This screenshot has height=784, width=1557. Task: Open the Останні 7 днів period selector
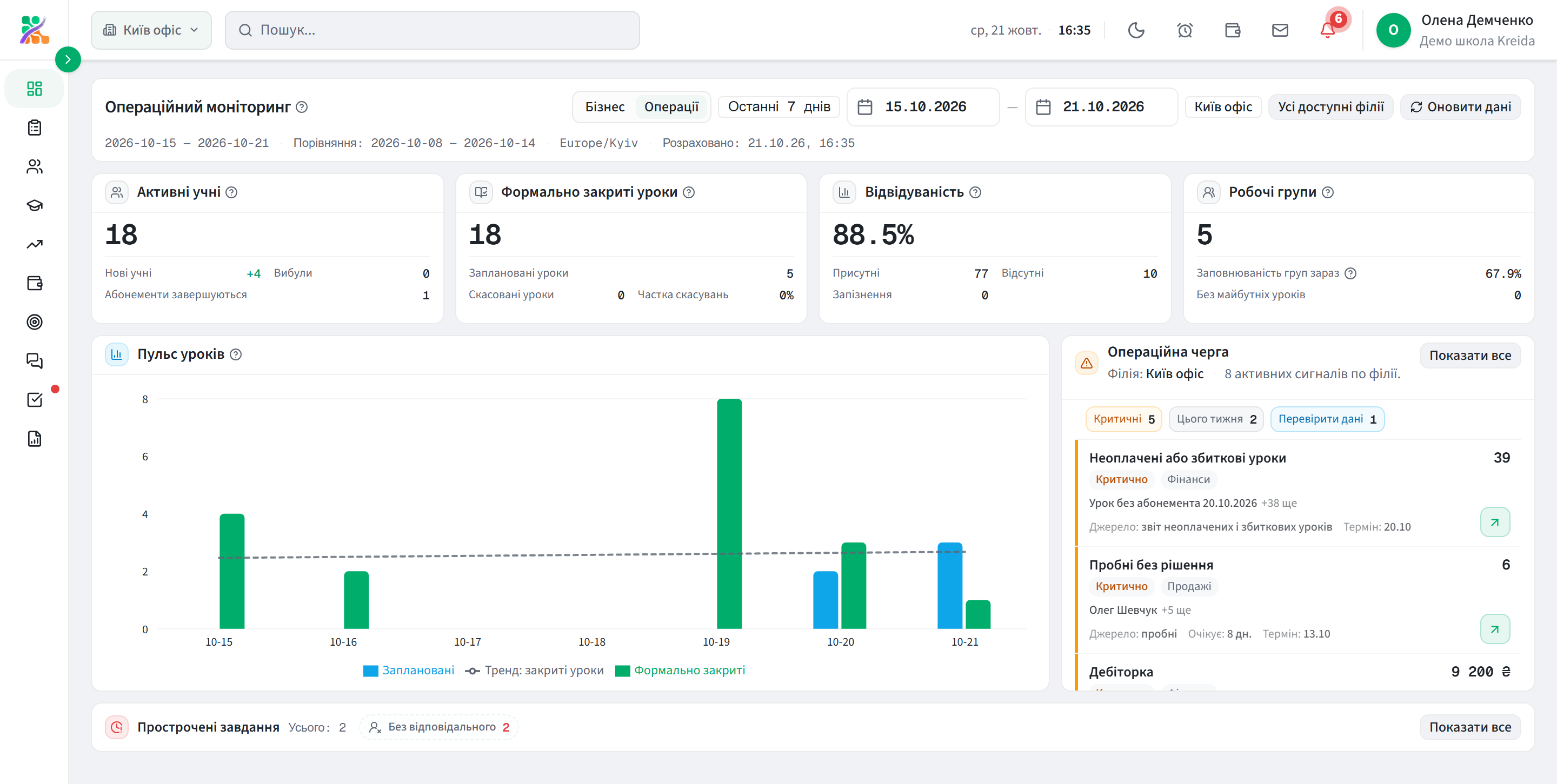[779, 107]
